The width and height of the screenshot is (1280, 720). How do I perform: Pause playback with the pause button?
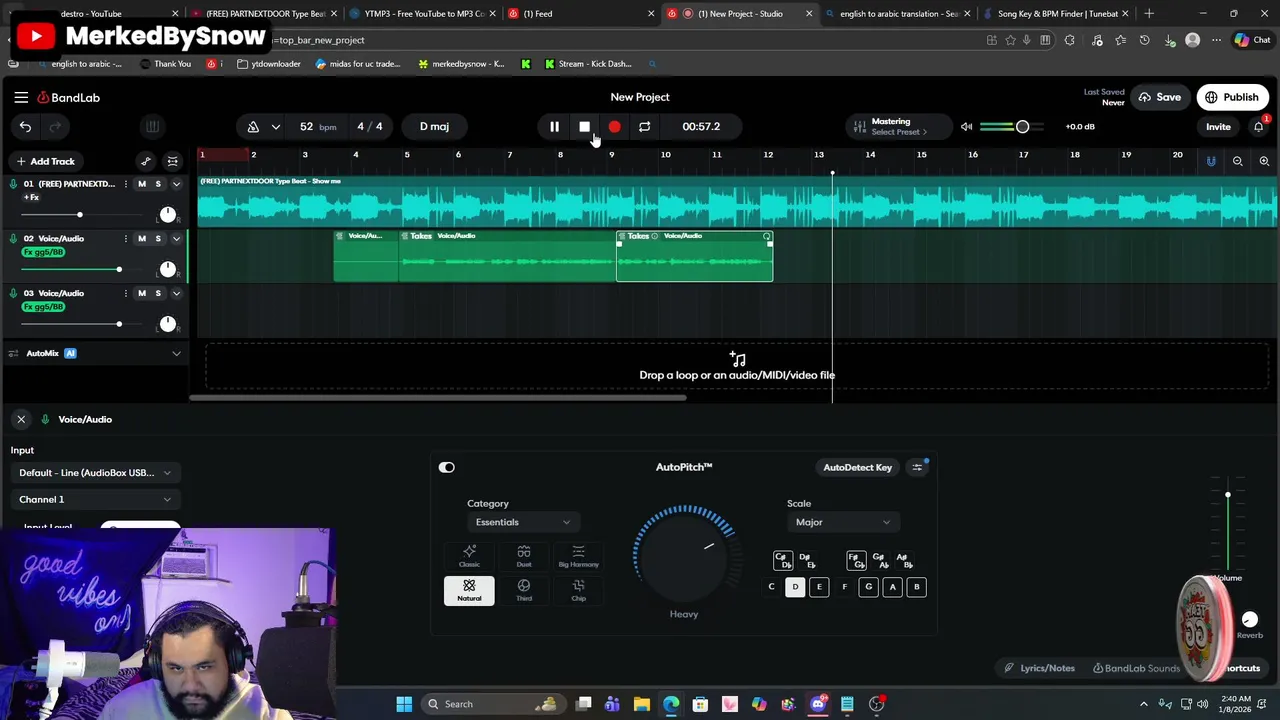click(554, 127)
